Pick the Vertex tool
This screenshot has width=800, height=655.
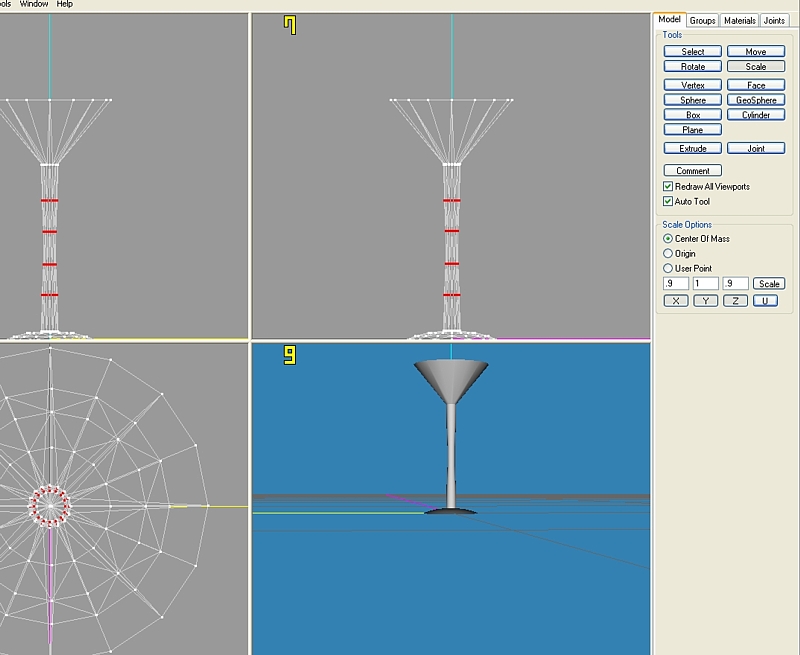[692, 85]
